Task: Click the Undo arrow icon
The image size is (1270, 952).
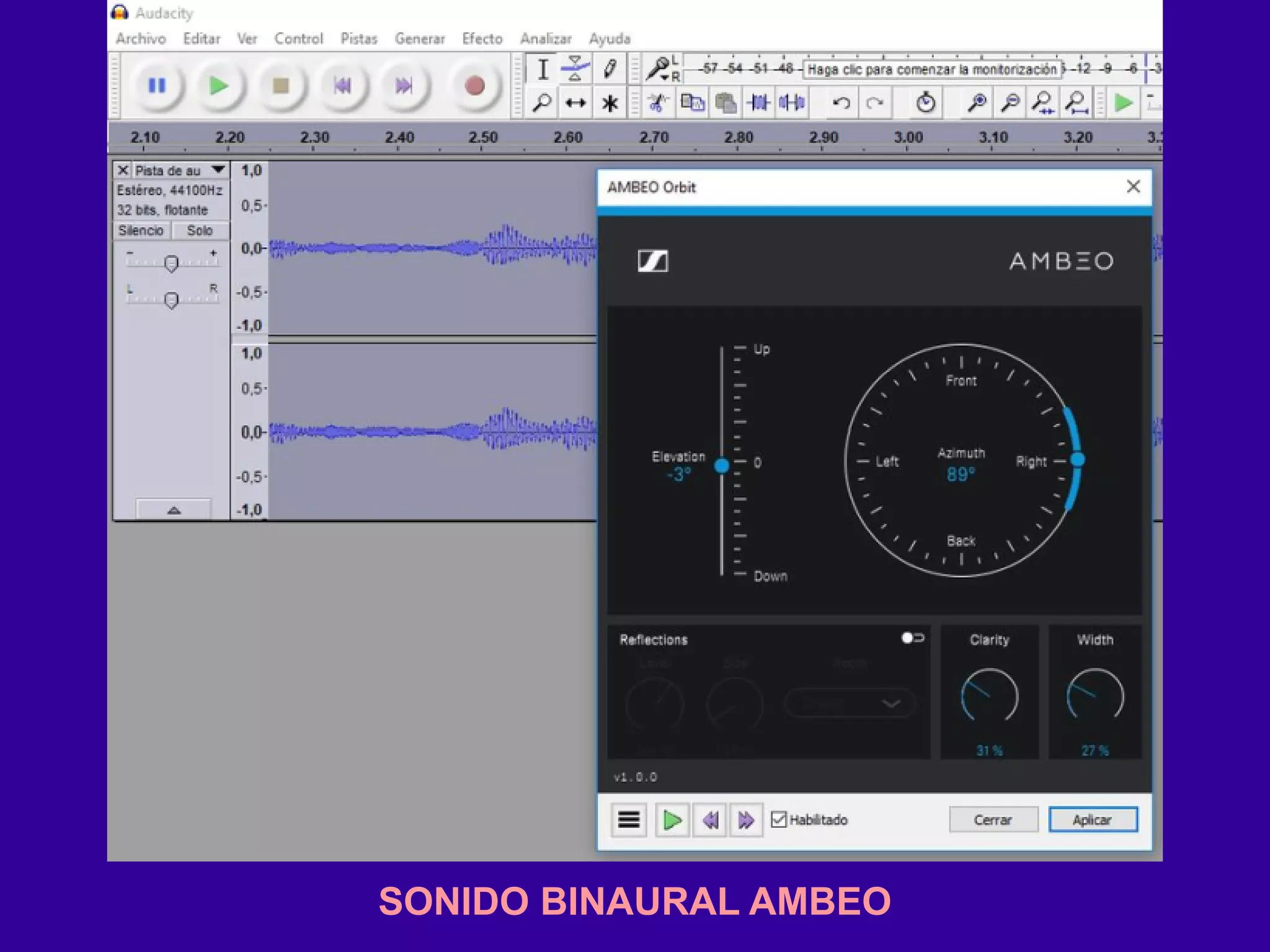Action: [841, 102]
